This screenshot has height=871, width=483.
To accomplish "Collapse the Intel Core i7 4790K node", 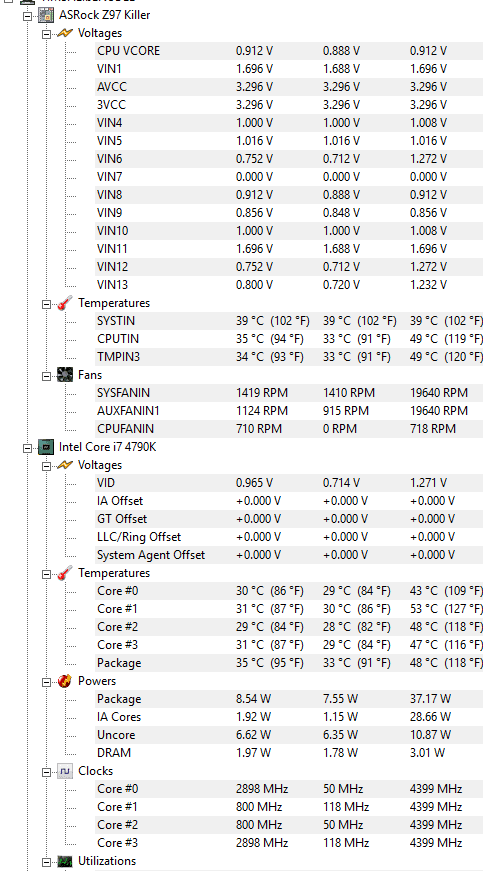I will point(27,447).
